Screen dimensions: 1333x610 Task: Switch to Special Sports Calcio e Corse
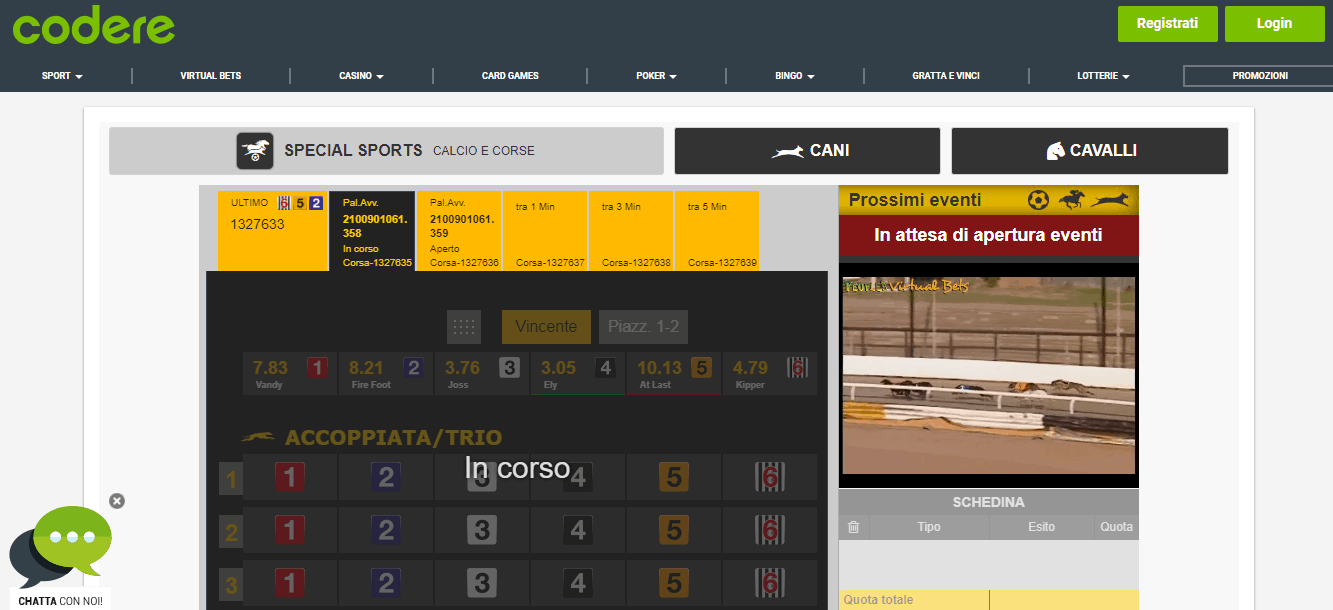coord(386,151)
